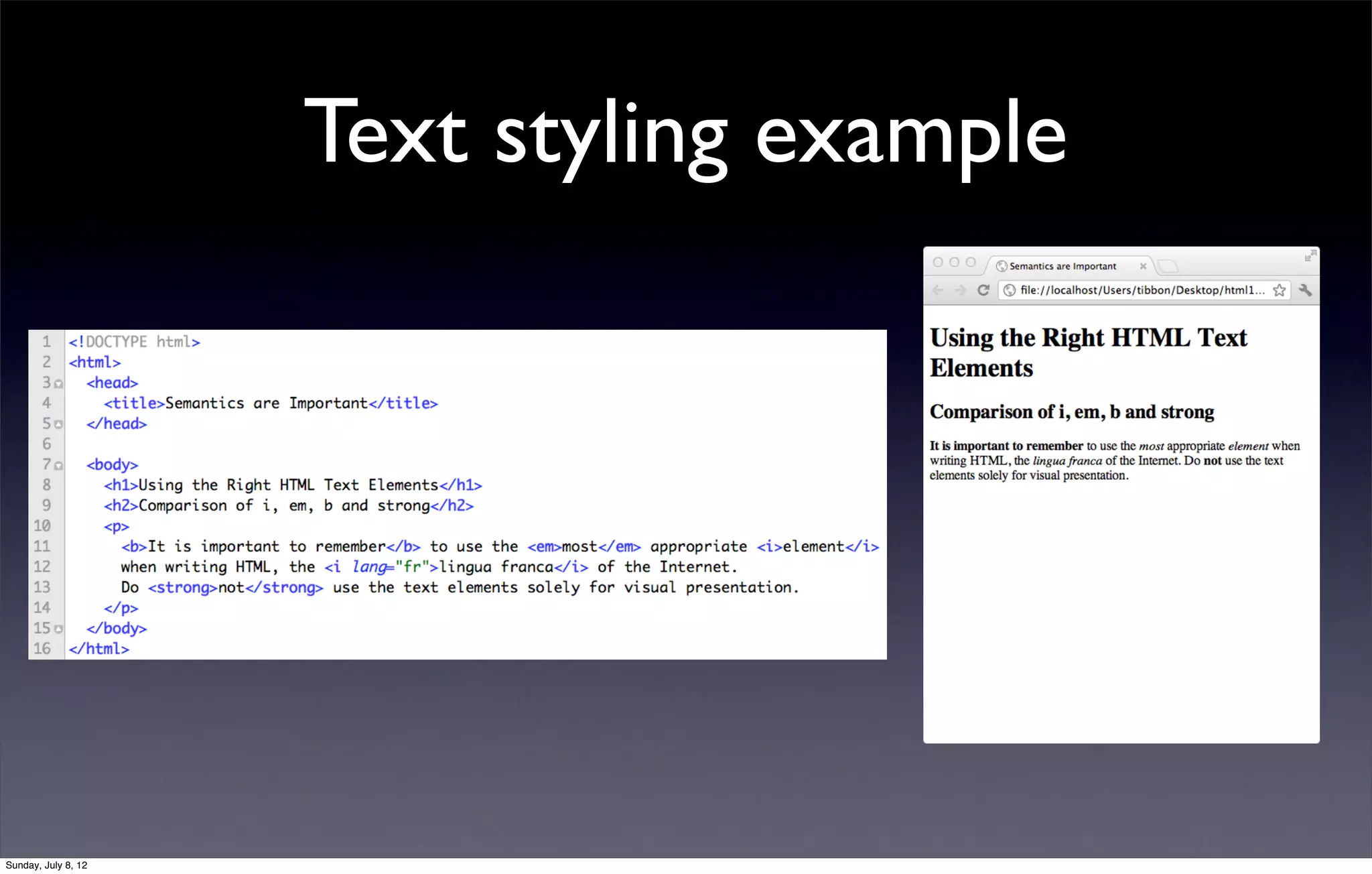
Task: Click the subheading 'Comparison of i, em, b and strong' in browser
Action: pos(1072,412)
